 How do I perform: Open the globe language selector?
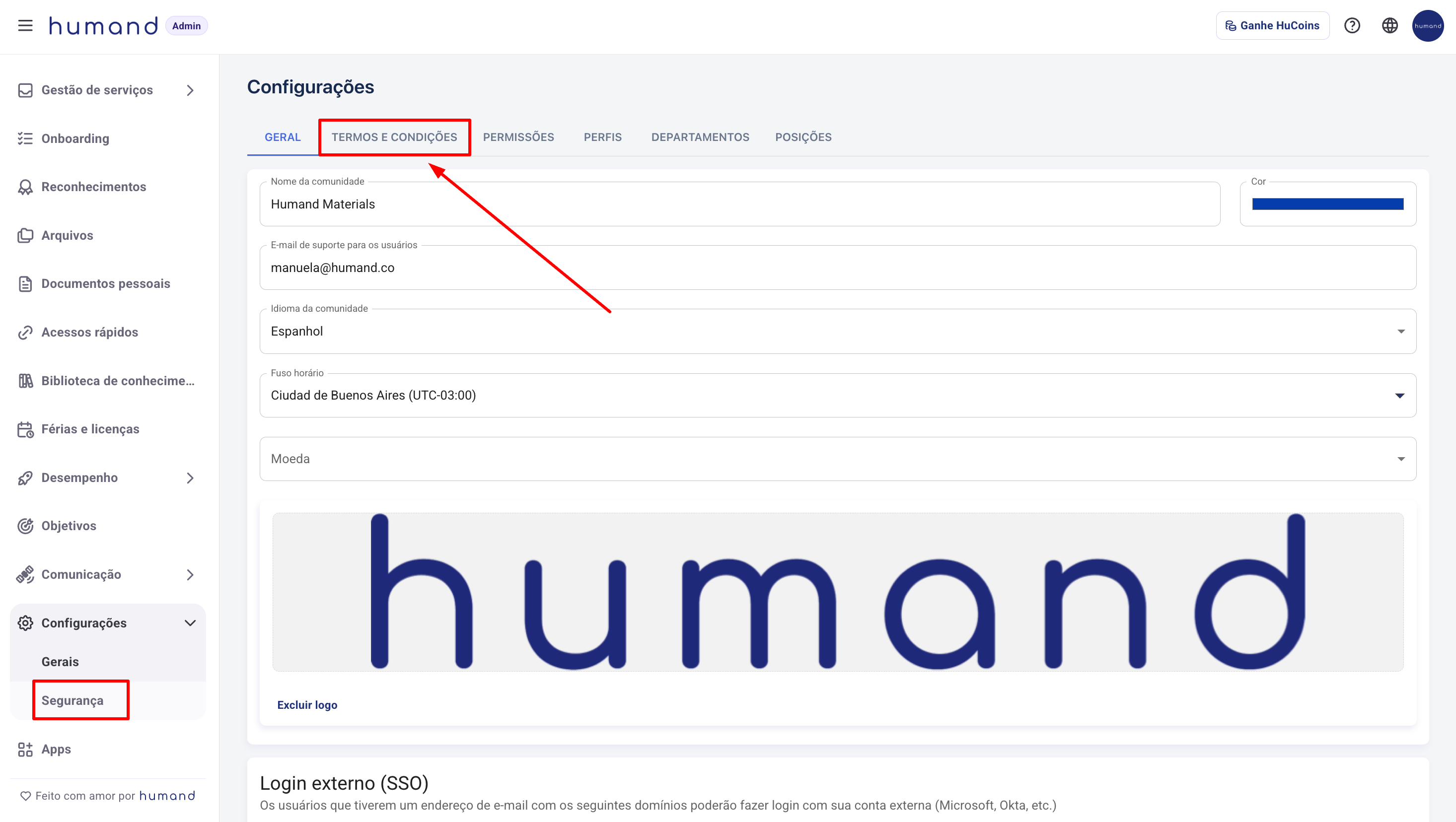[x=1390, y=26]
